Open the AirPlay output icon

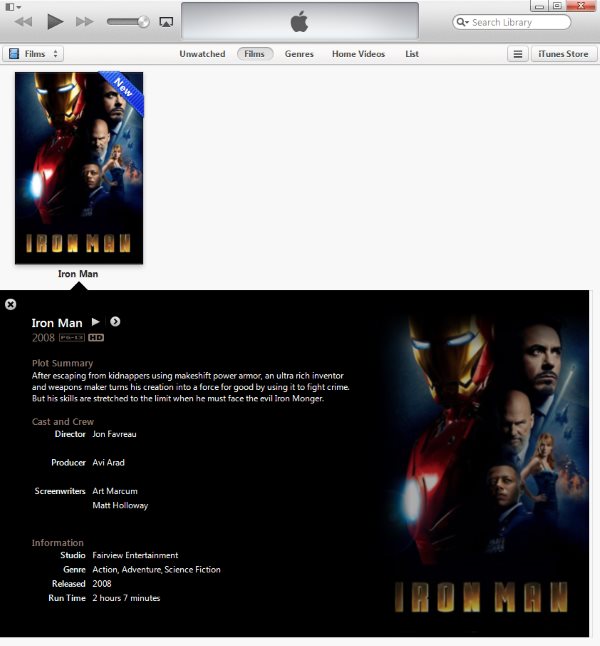166,22
